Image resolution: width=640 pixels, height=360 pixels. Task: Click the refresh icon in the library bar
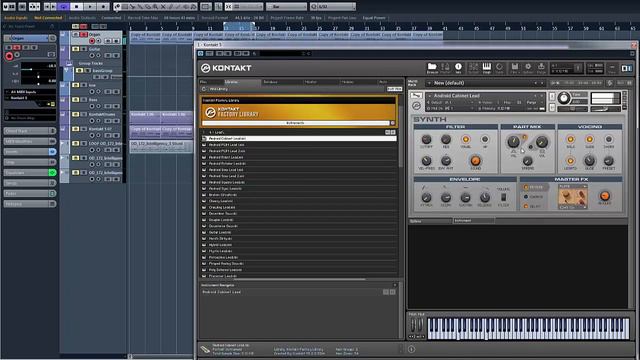pyautogui.click(x=204, y=89)
